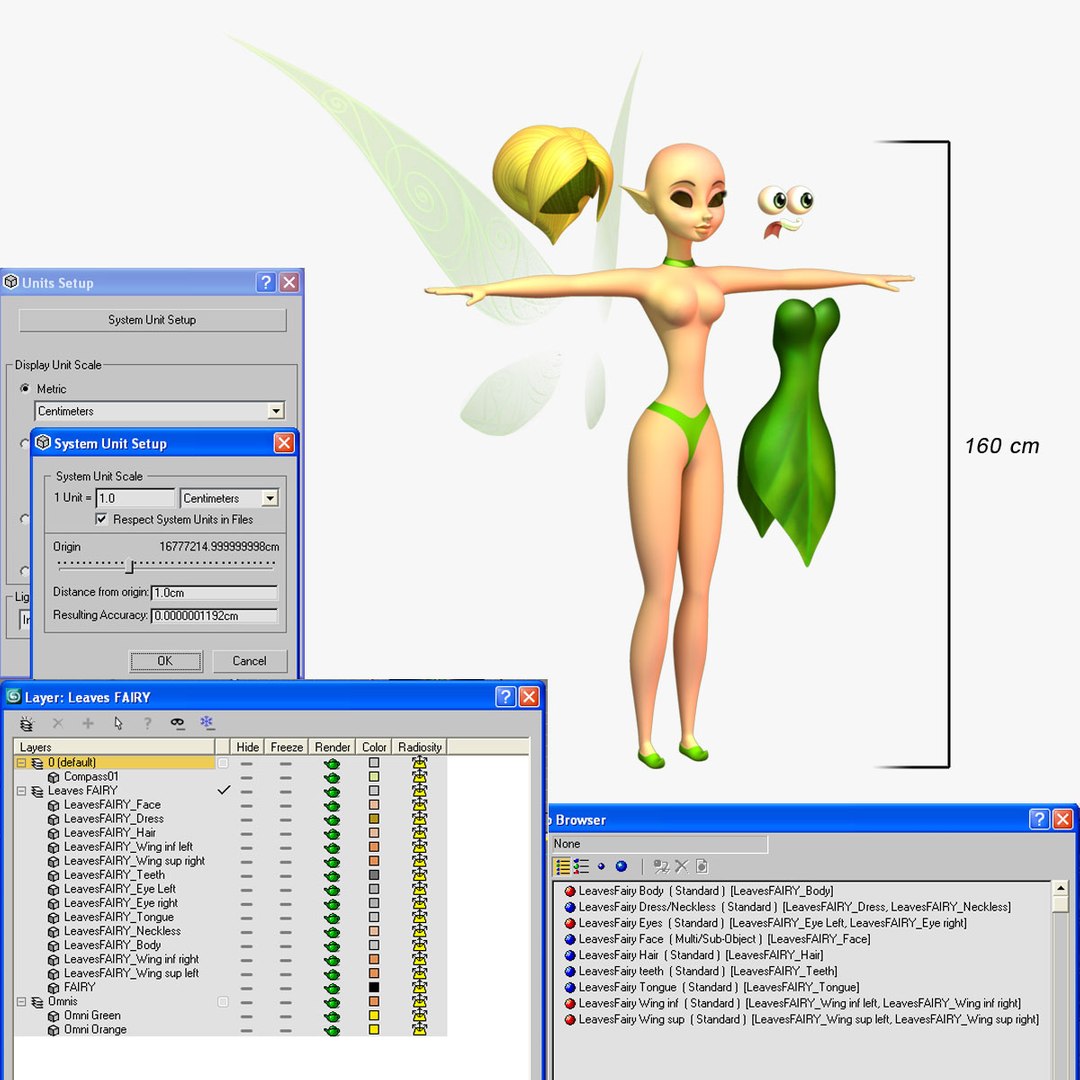Click red material sphere for LeavesFairy Body
This screenshot has height=1080, width=1080.
coord(570,891)
